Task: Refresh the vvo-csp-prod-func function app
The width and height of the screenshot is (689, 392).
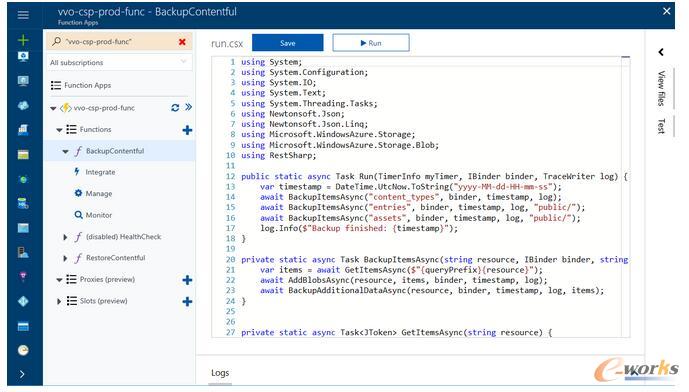Action: (x=175, y=108)
